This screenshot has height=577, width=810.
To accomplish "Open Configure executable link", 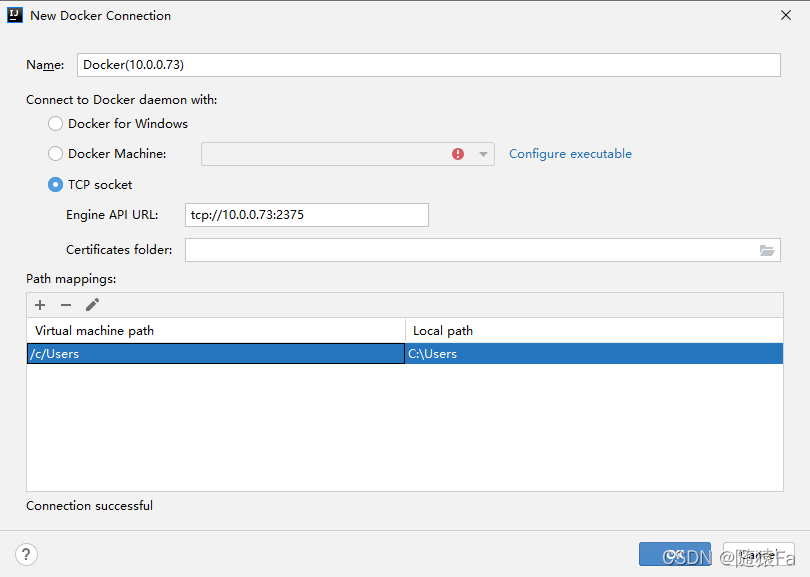I will click(570, 154).
